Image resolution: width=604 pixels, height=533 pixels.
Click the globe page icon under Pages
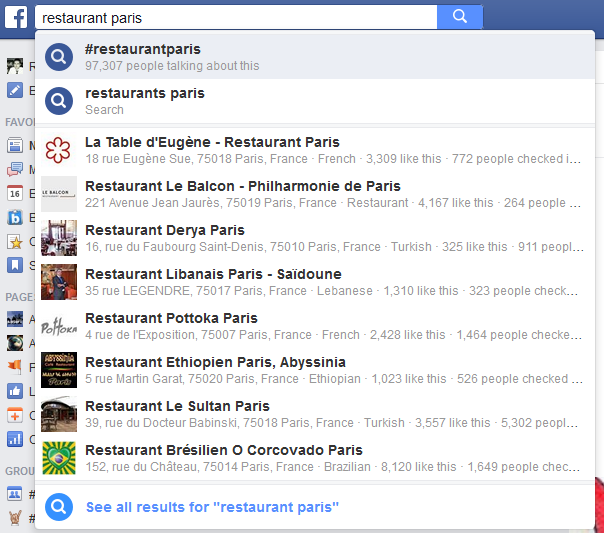(x=15, y=343)
